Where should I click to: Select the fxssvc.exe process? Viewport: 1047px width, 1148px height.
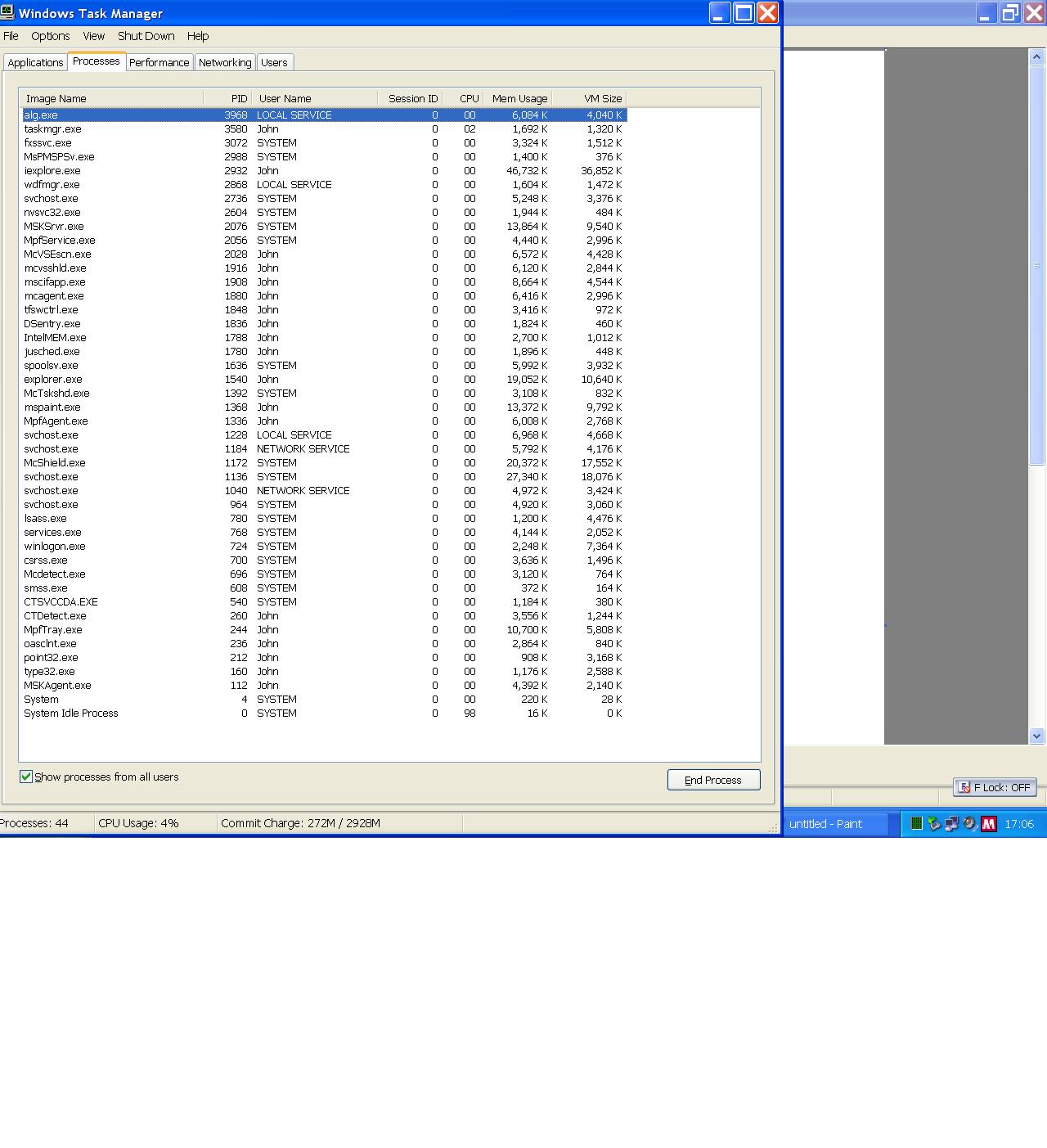coord(325,143)
